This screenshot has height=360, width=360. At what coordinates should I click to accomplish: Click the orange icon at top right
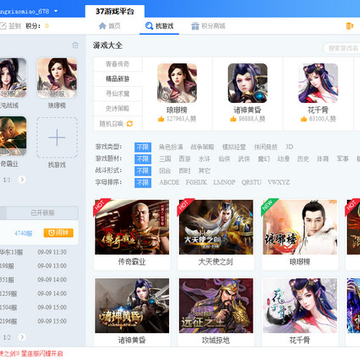tap(349, 26)
